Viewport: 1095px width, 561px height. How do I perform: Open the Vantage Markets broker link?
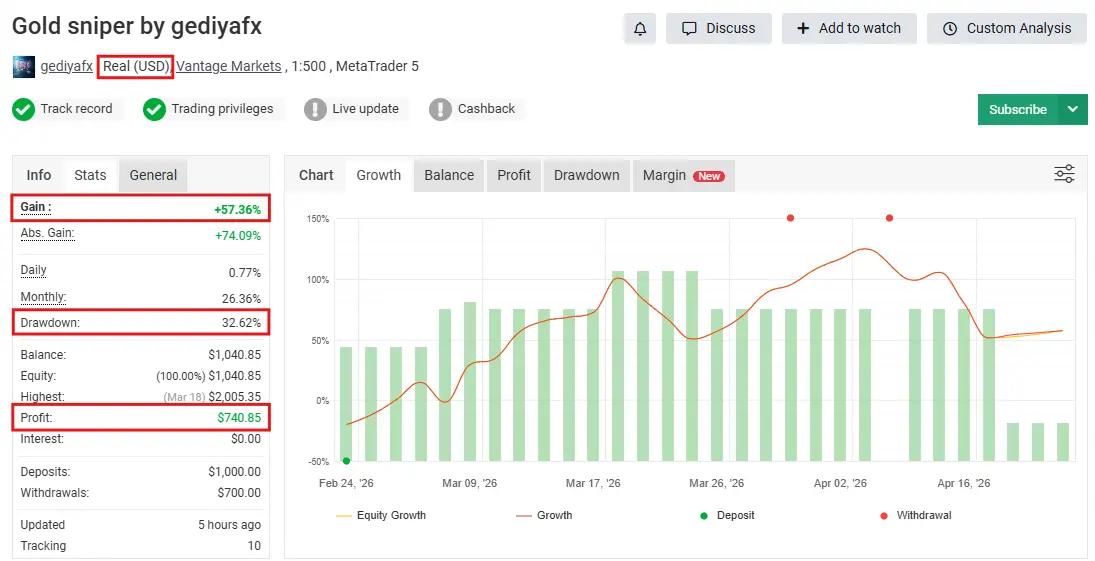[229, 67]
